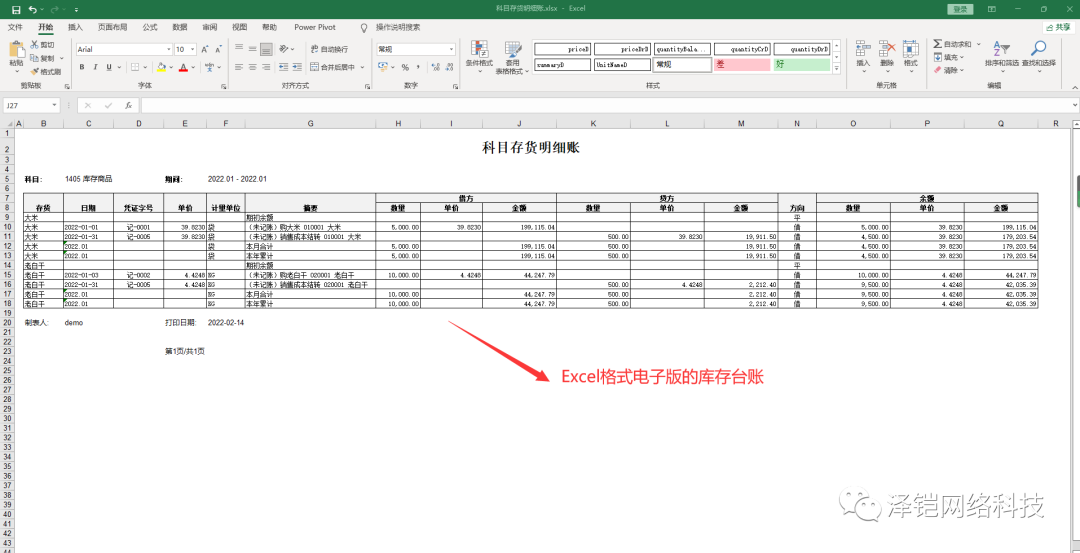The height and width of the screenshot is (553, 1080).
Task: Select the red 差 (Bad) cell style swatch
Action: [x=741, y=64]
